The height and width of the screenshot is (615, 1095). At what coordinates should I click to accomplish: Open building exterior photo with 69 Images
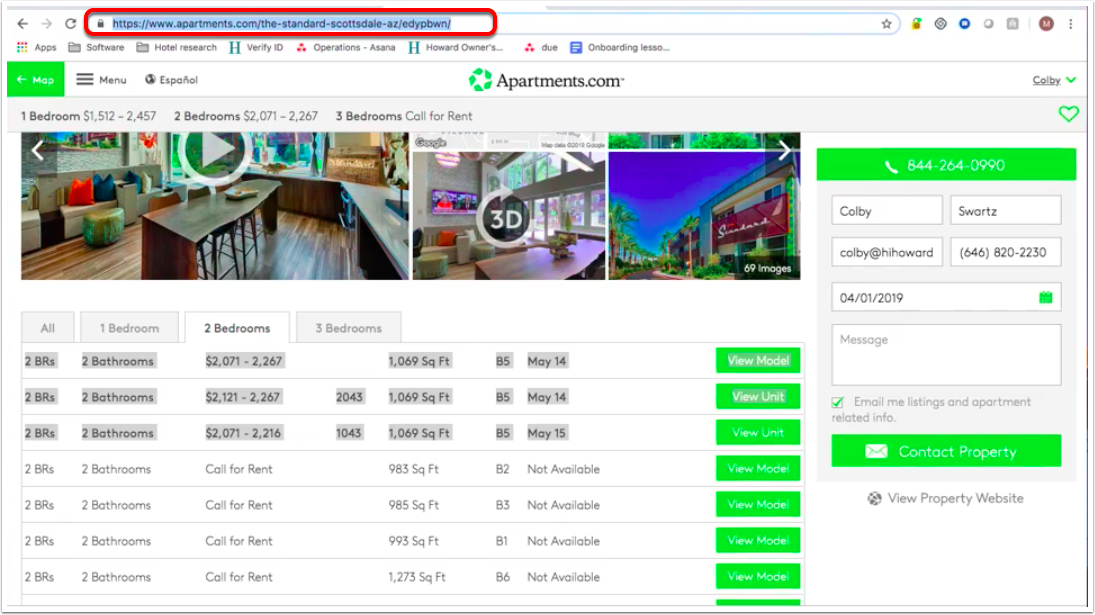[704, 215]
